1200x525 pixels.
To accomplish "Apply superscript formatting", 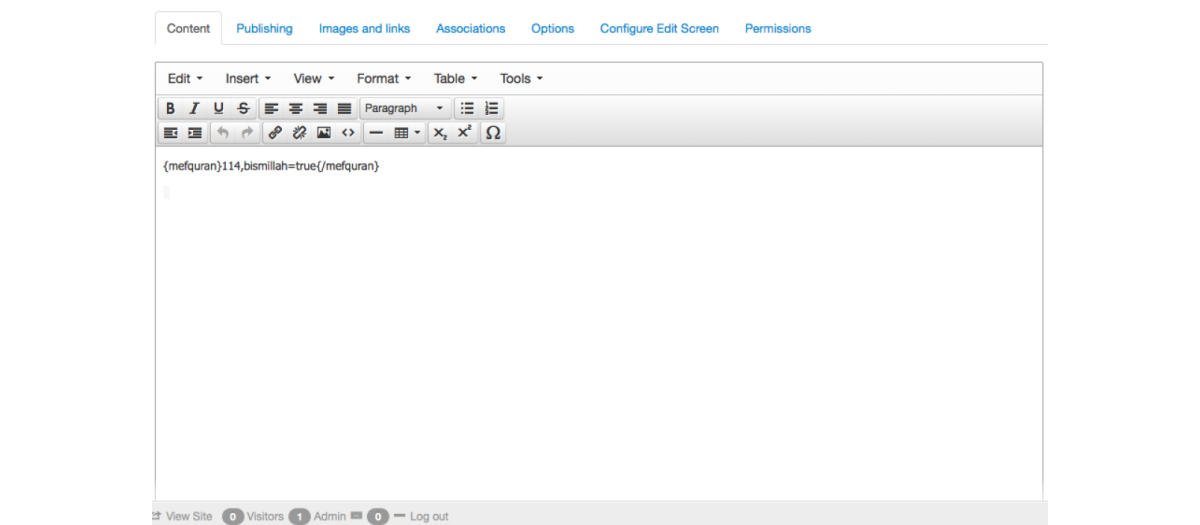I will point(464,132).
